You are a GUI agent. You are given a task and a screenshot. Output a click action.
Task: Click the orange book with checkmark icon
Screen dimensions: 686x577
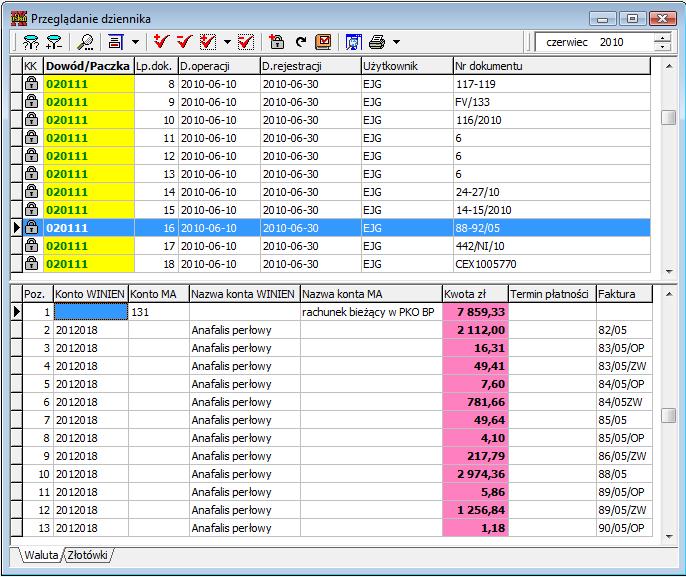point(323,42)
